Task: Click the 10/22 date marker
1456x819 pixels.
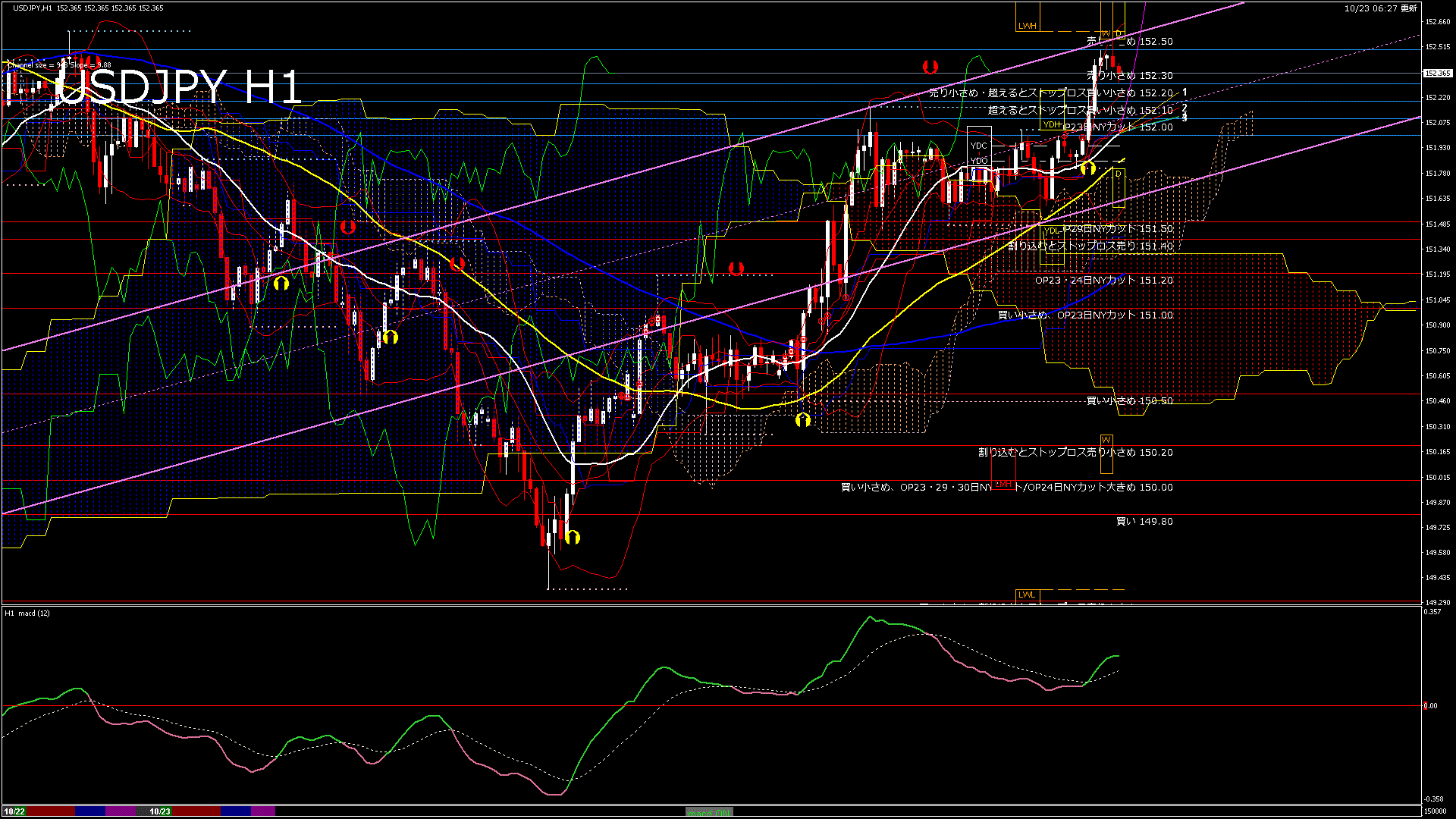Action: coord(14,811)
